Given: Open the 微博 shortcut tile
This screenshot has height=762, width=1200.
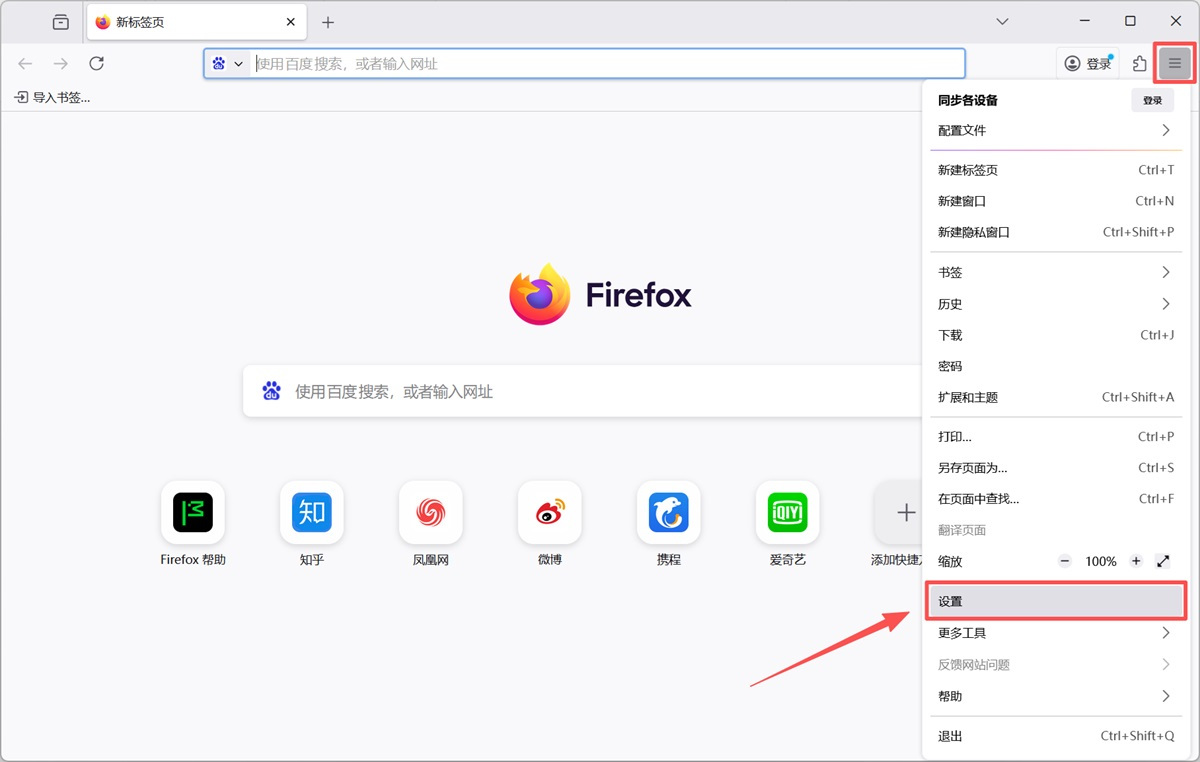Looking at the screenshot, I should (x=549, y=513).
